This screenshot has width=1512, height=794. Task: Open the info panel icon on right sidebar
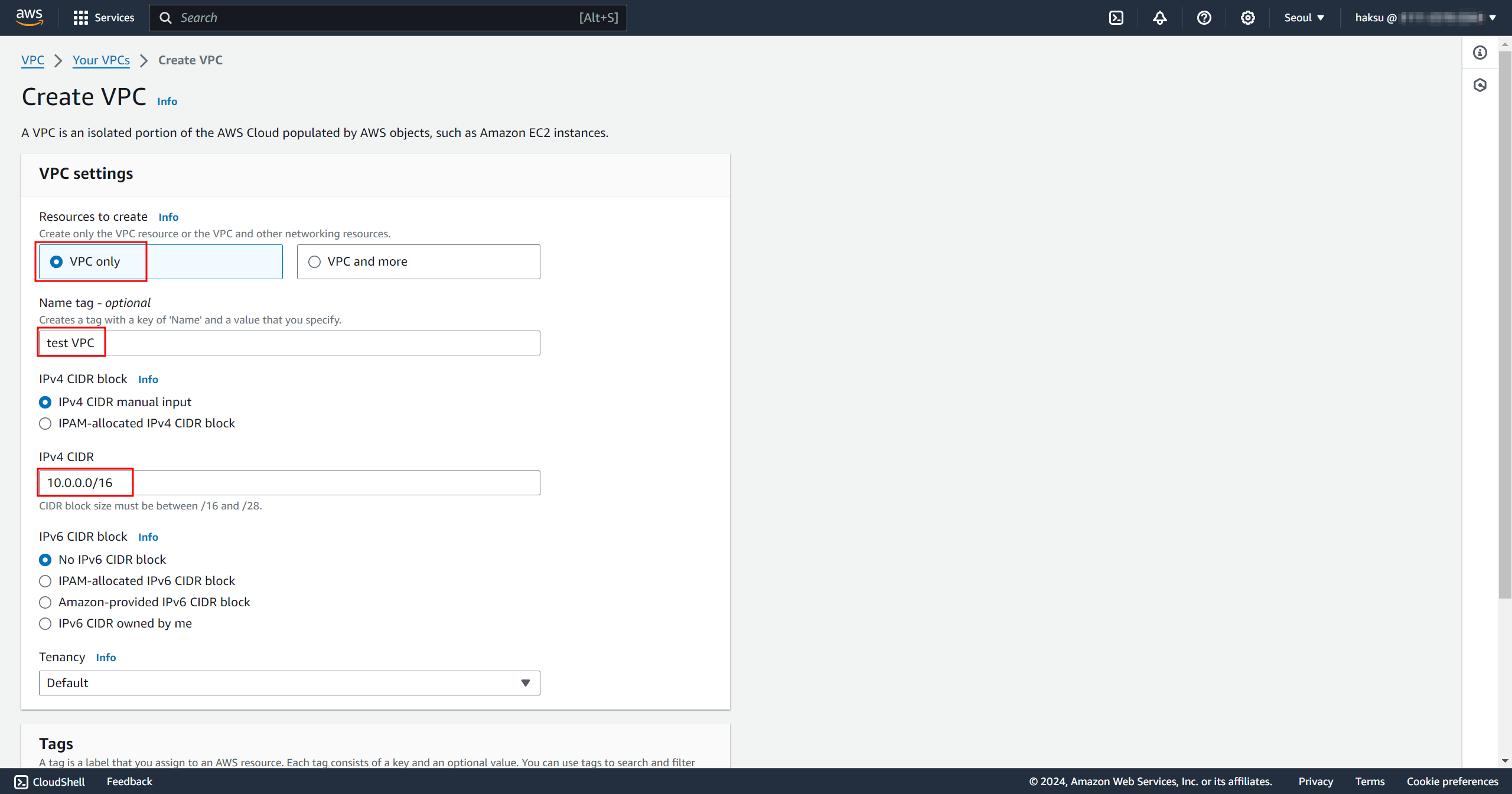click(1480, 53)
